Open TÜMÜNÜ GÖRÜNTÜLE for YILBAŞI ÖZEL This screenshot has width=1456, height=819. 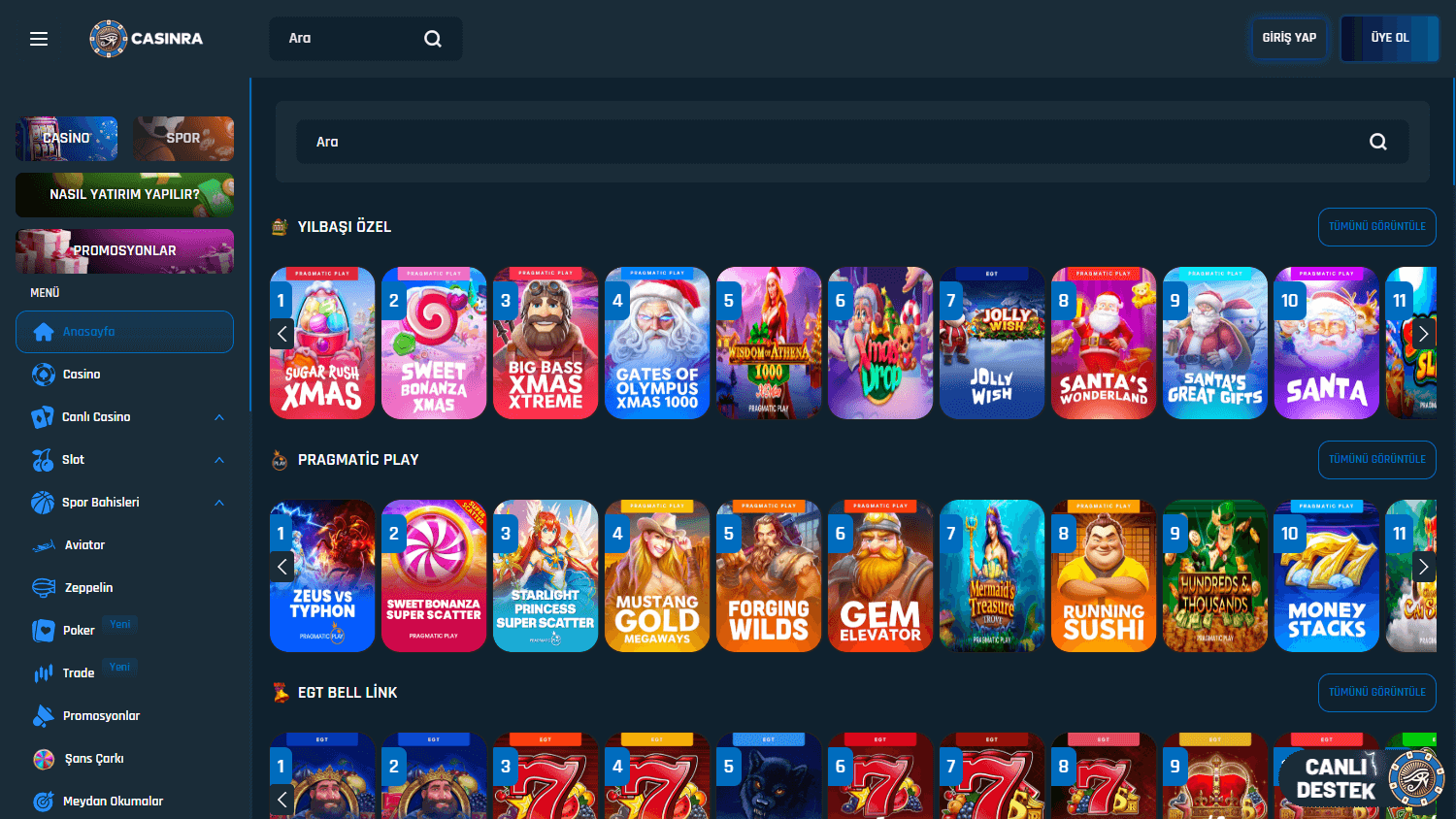click(1376, 226)
